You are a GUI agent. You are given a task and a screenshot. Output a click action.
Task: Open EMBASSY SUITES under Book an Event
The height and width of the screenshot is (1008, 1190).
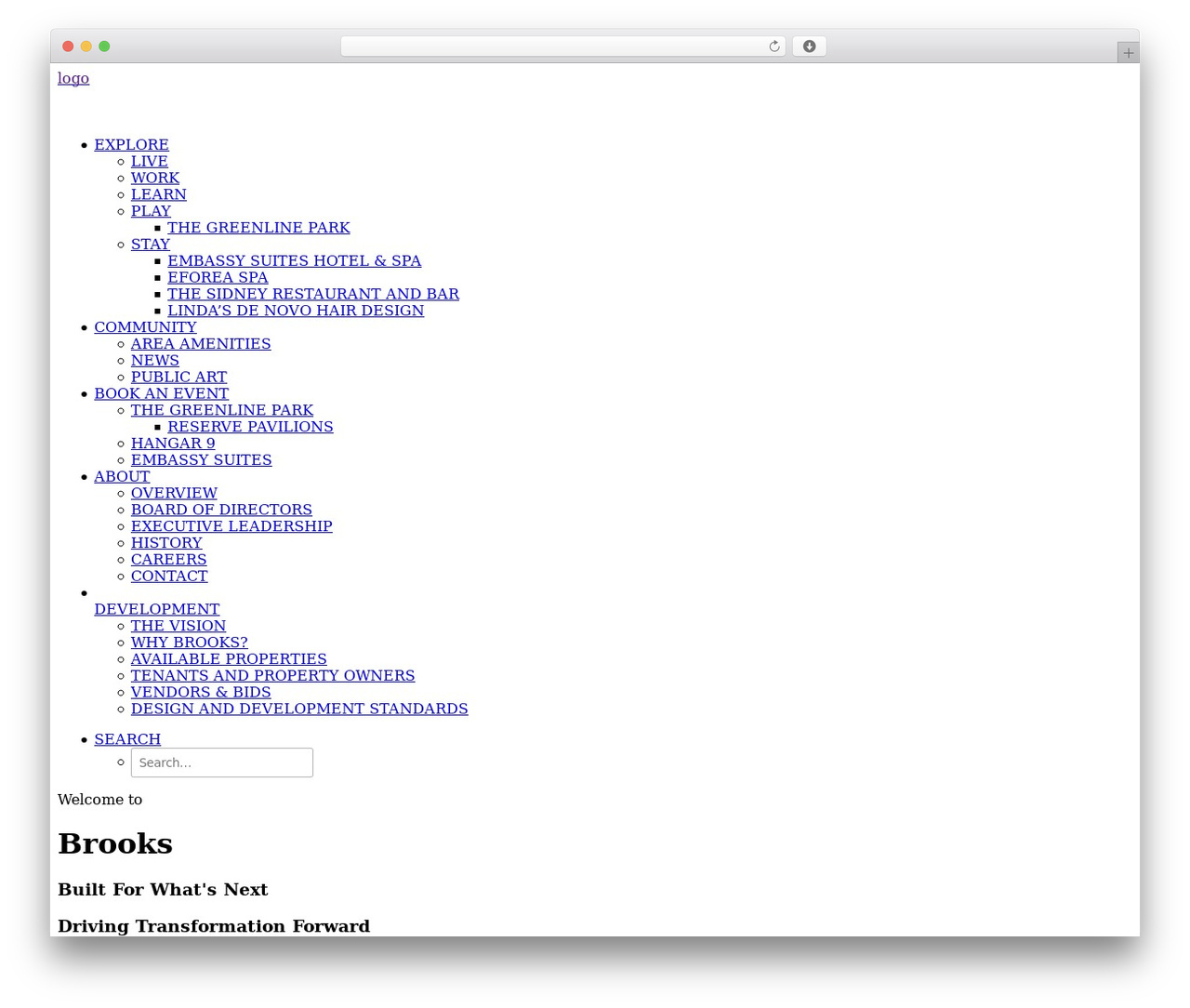point(201,460)
